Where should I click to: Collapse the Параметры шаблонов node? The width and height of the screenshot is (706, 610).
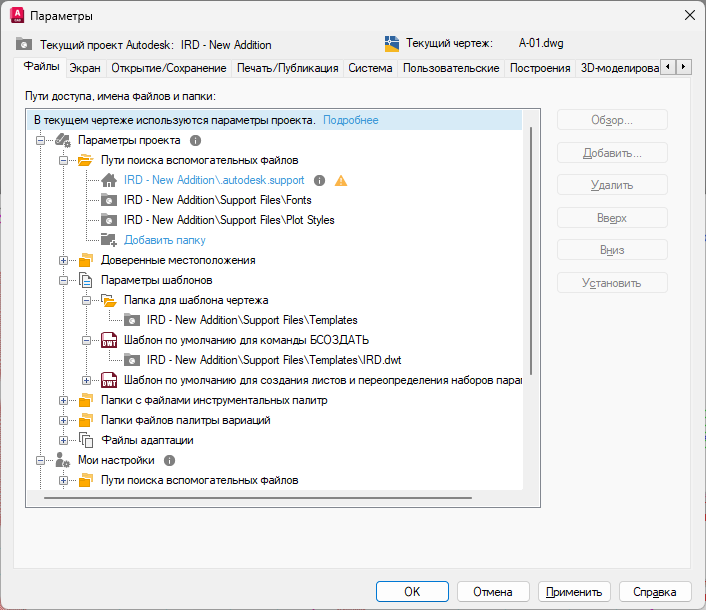tap(63, 280)
